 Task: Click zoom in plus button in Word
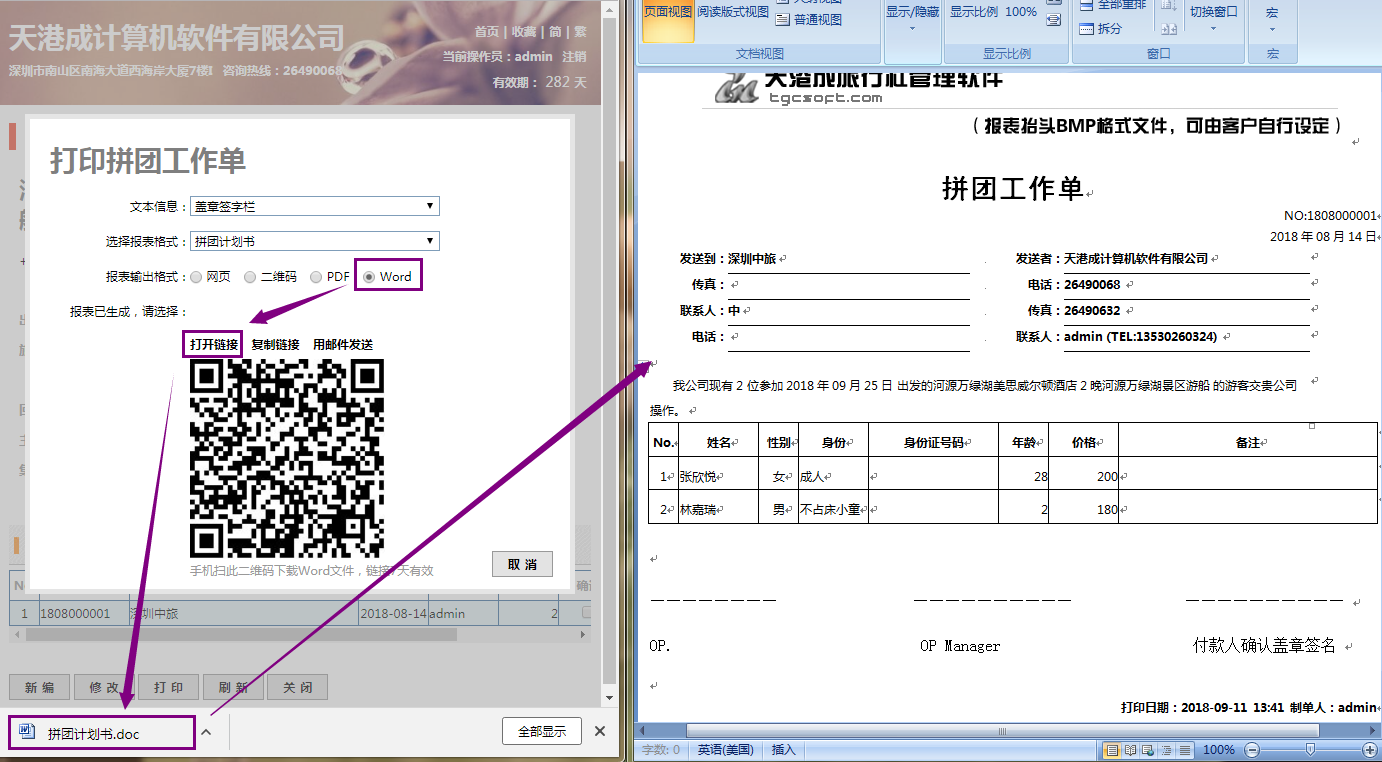point(1370,750)
